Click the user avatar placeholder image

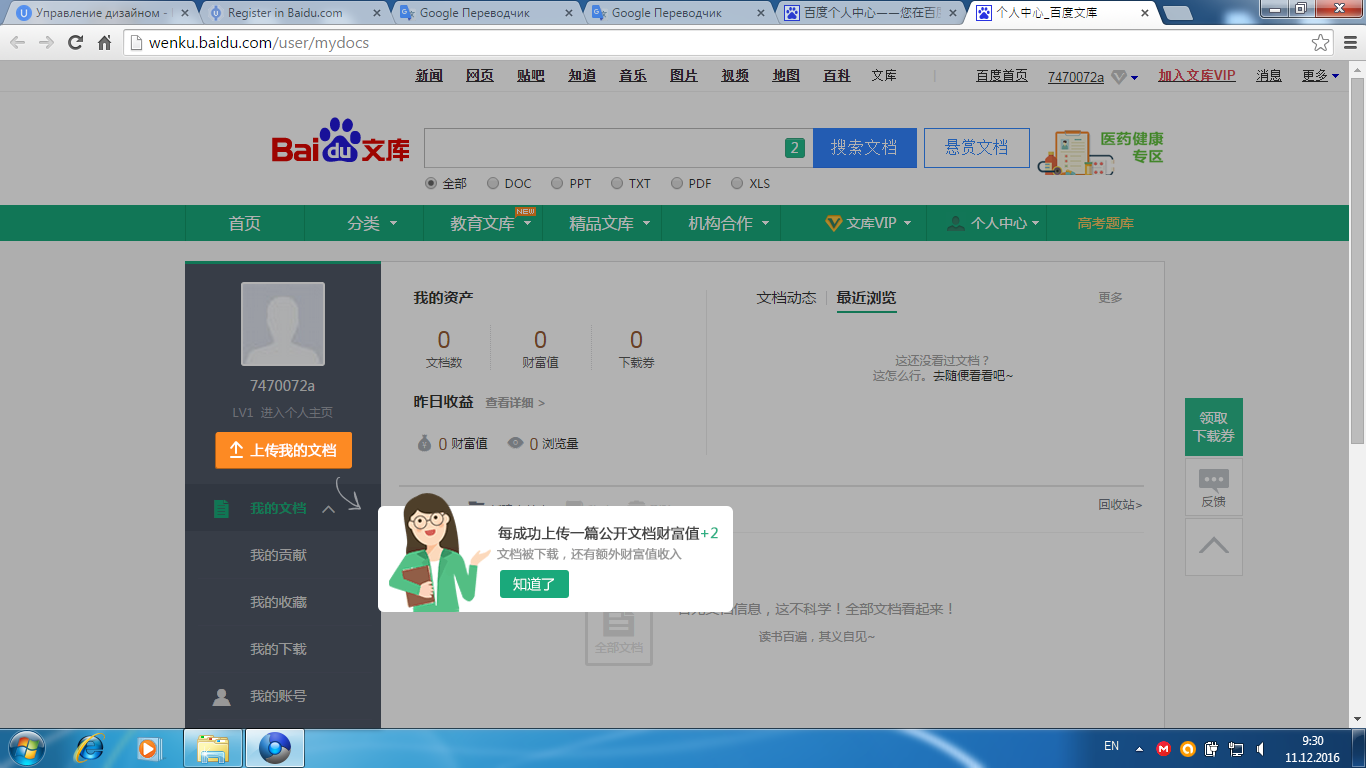click(283, 324)
